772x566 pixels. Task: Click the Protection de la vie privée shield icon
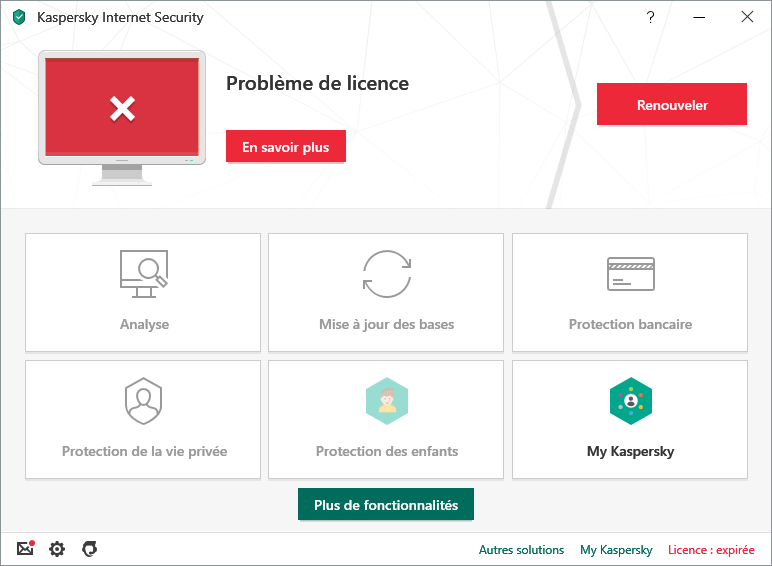pos(143,402)
